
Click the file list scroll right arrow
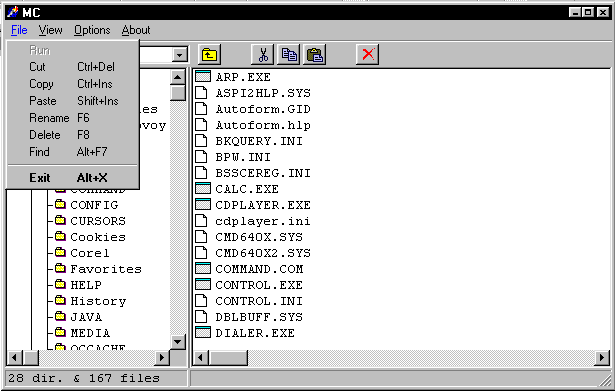pyautogui.click(x=602, y=358)
